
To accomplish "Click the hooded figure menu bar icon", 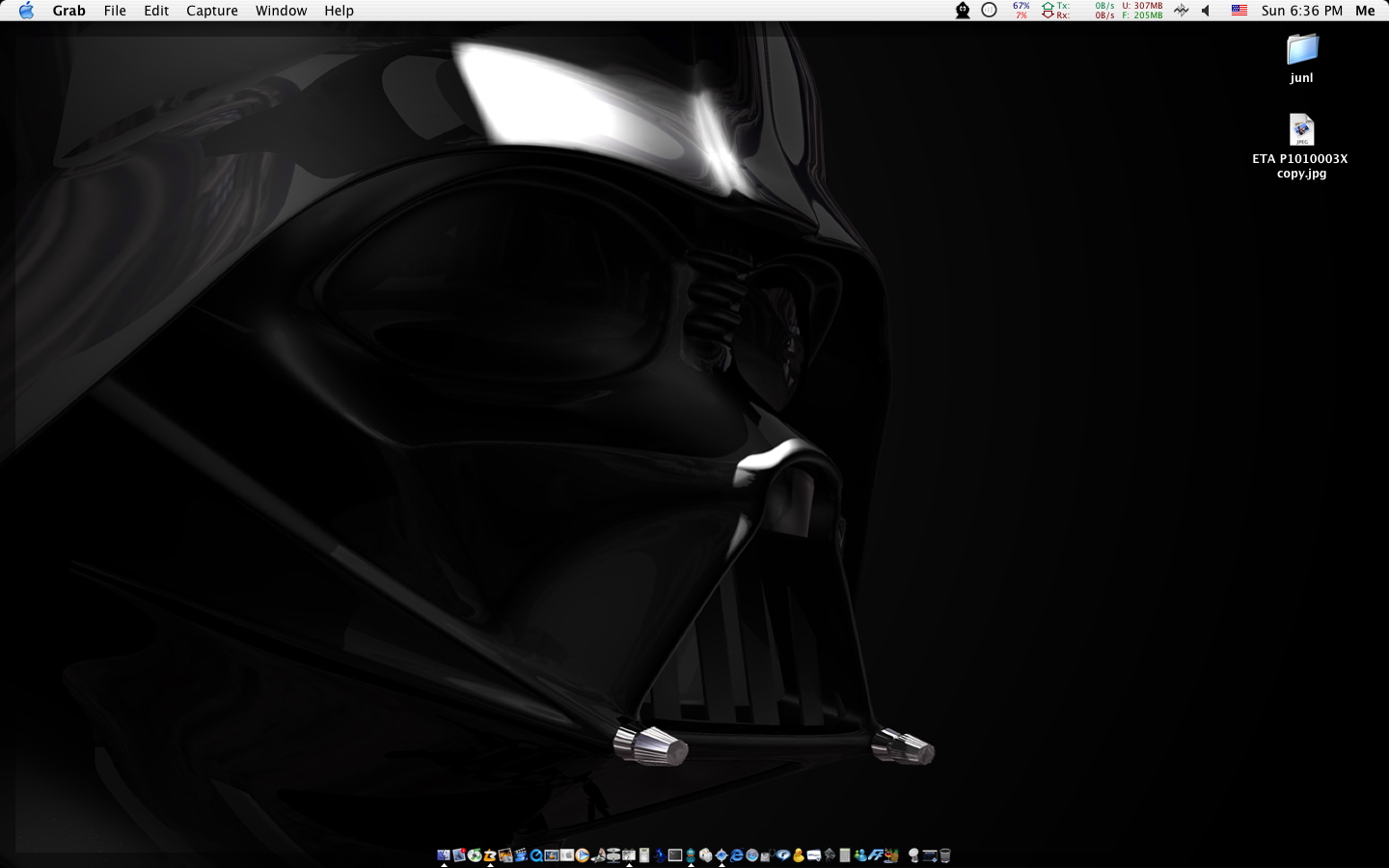I will point(963,11).
